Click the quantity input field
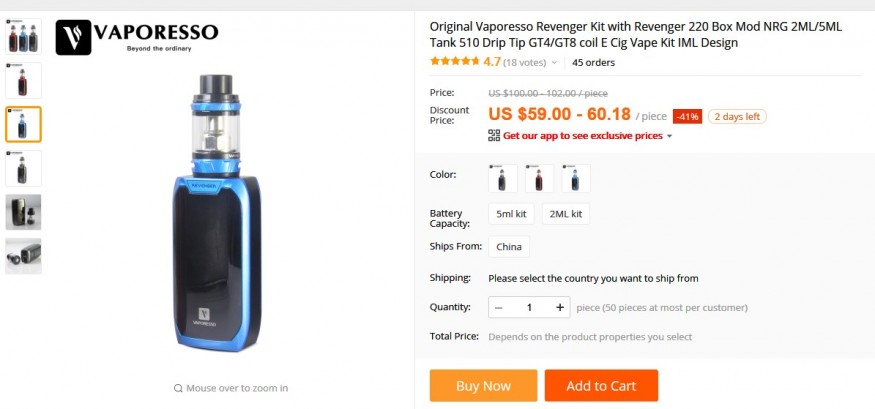This screenshot has width=875, height=409. tap(529, 307)
